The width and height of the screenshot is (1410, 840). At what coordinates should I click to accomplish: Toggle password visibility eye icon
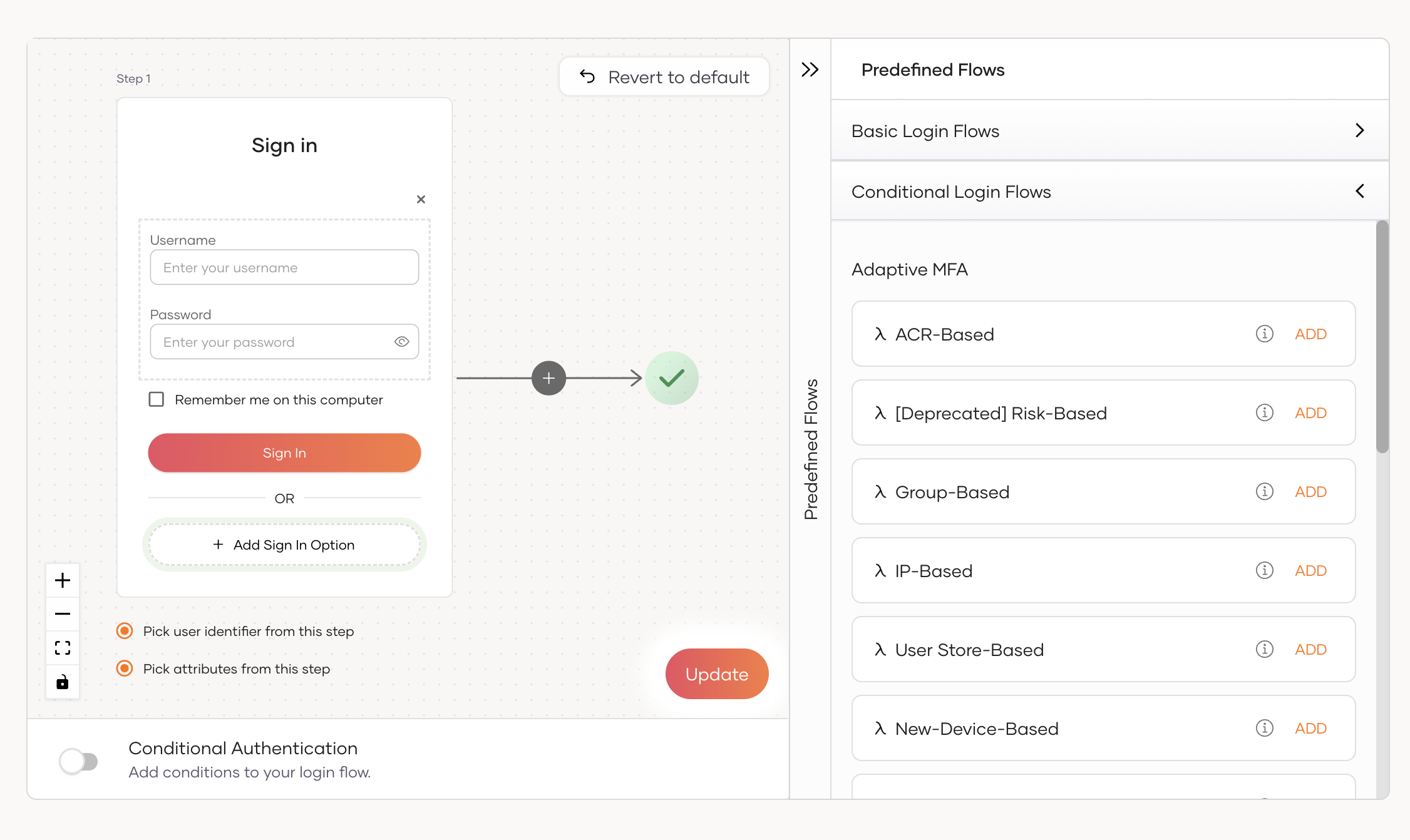(401, 342)
